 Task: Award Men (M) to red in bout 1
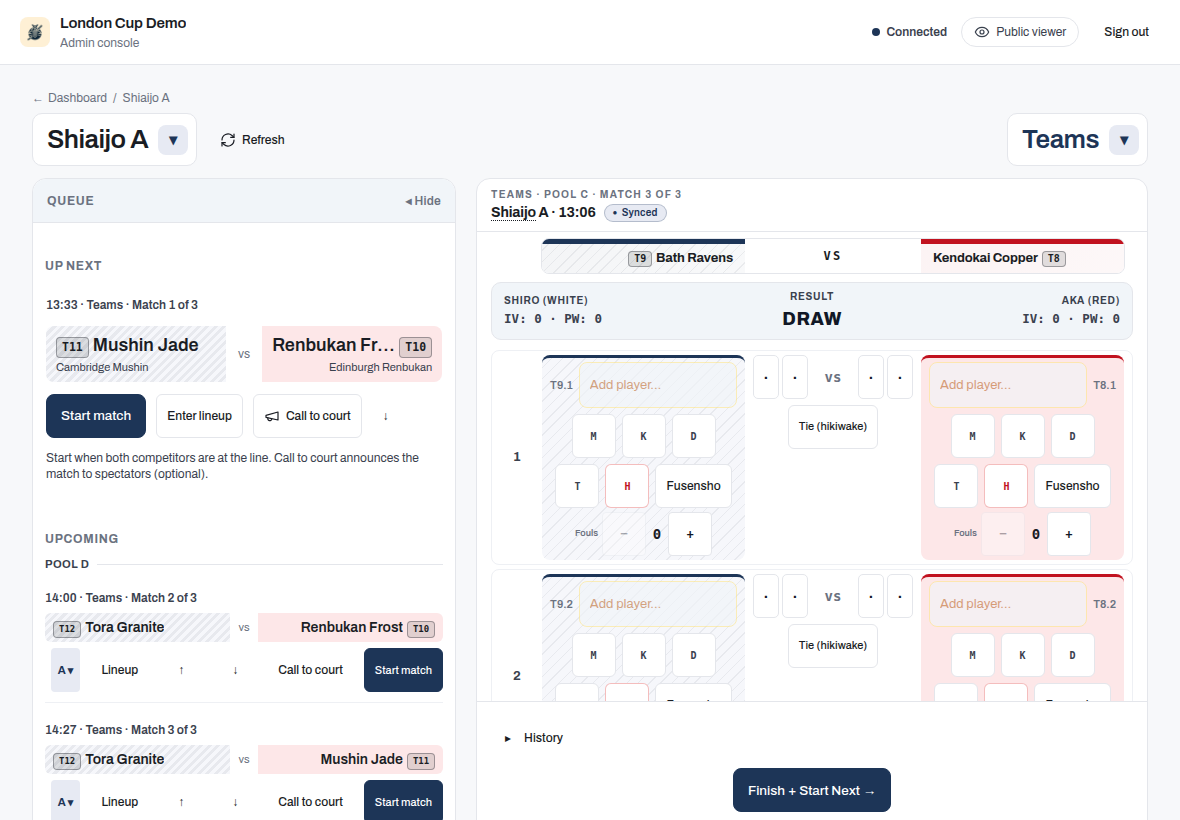click(x=972, y=436)
